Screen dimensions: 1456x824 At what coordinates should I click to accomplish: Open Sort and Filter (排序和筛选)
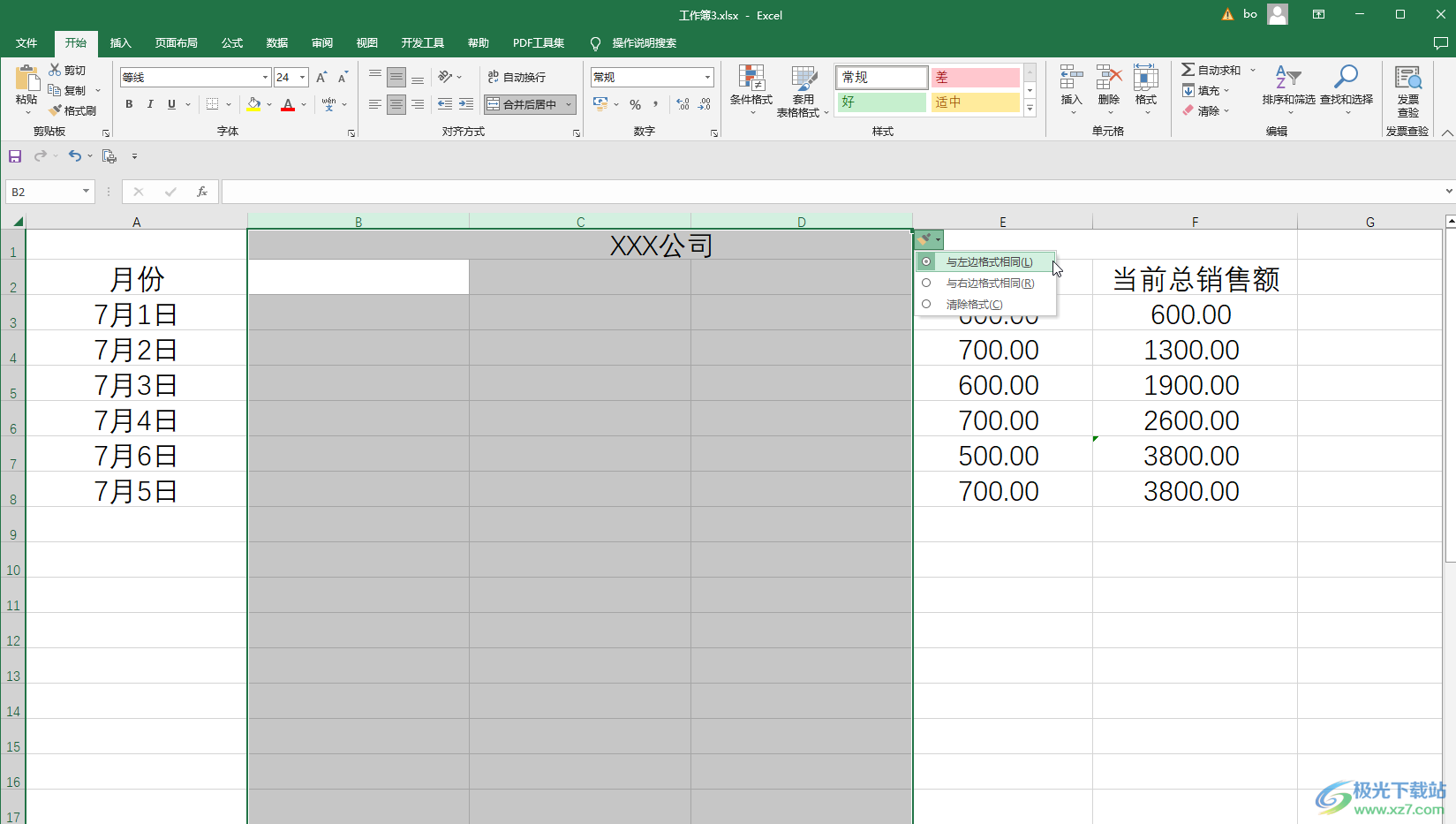tap(1288, 89)
